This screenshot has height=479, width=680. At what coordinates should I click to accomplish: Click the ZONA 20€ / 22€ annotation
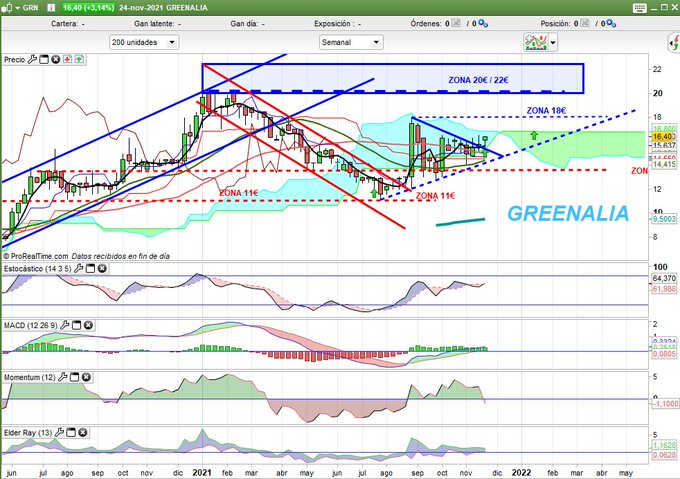[478, 80]
